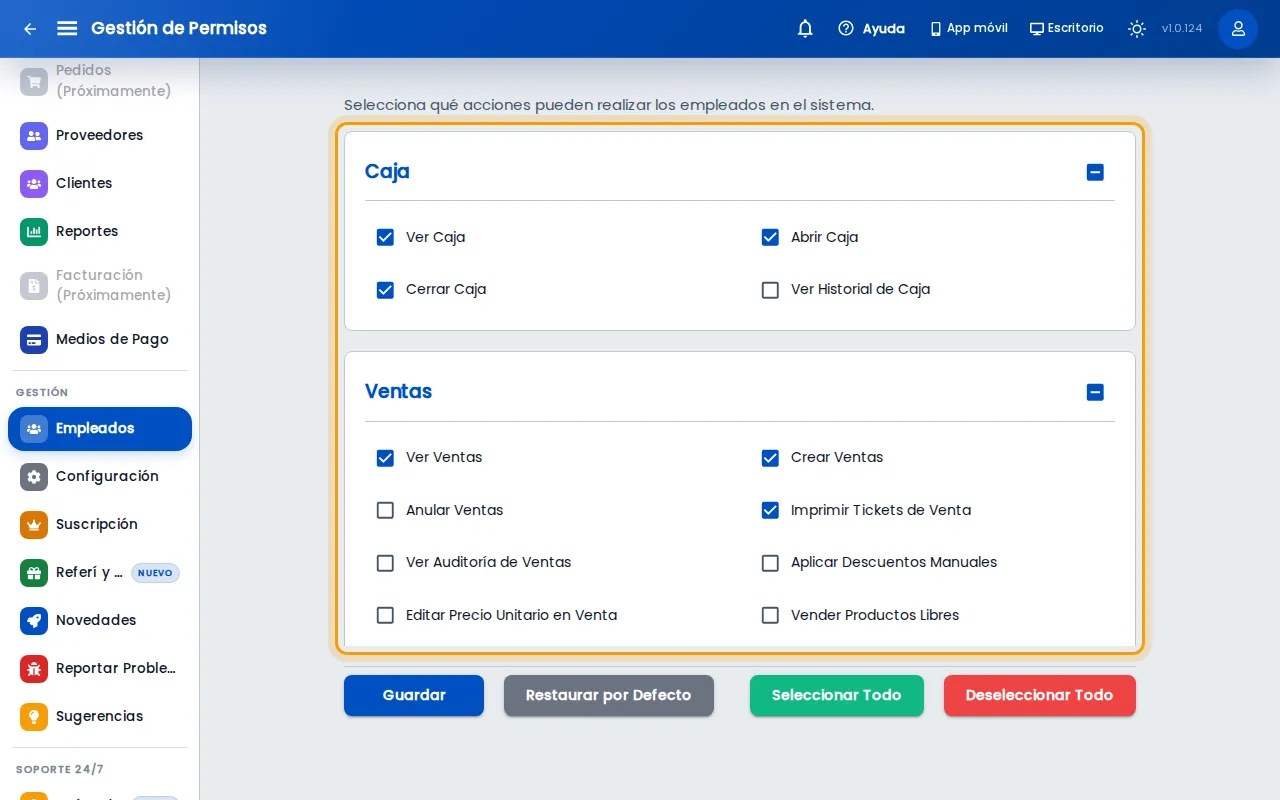Click Restaurar por Defecto
Image resolution: width=1280 pixels, height=800 pixels.
click(609, 696)
